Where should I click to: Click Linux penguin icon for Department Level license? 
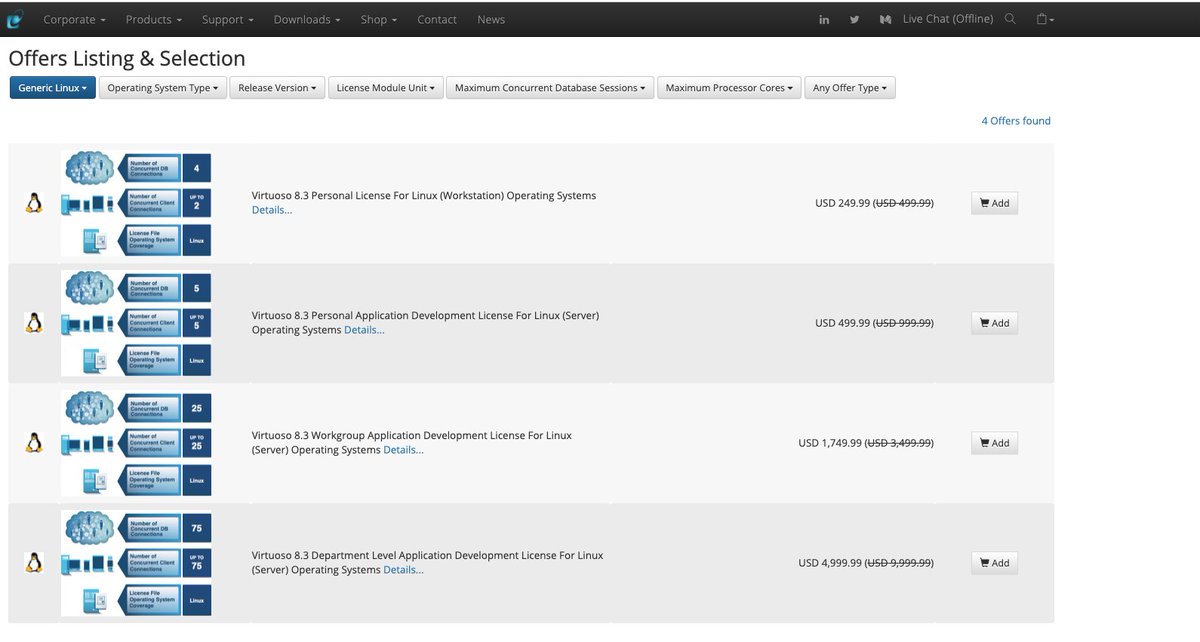[x=34, y=563]
